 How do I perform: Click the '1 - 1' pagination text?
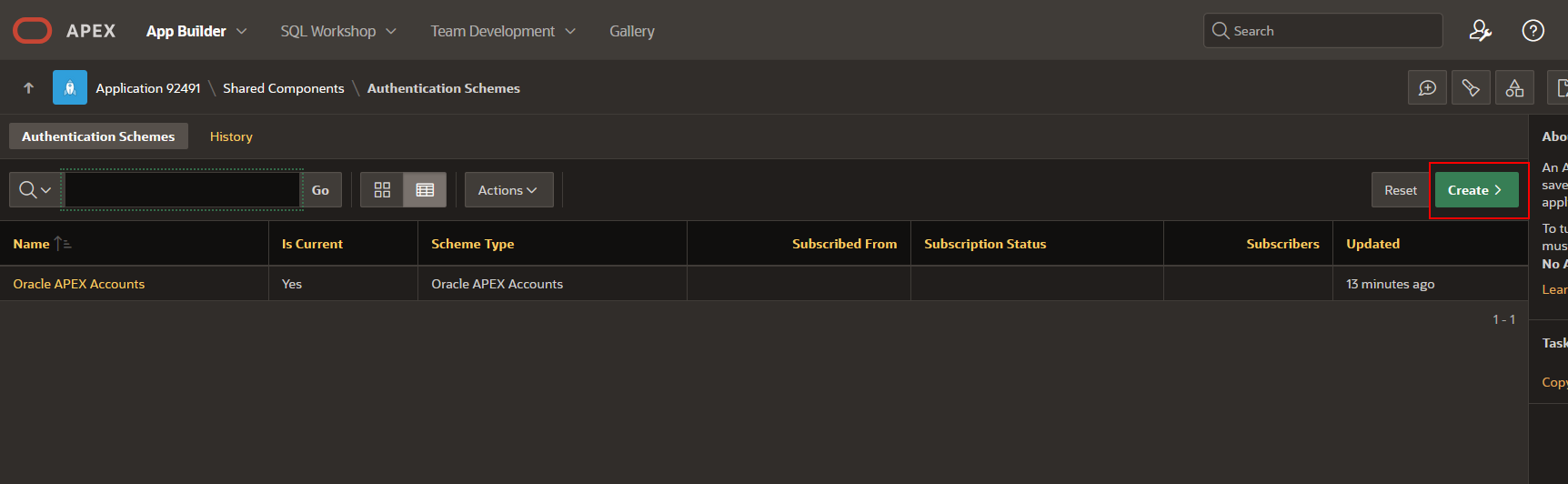[x=1503, y=319]
